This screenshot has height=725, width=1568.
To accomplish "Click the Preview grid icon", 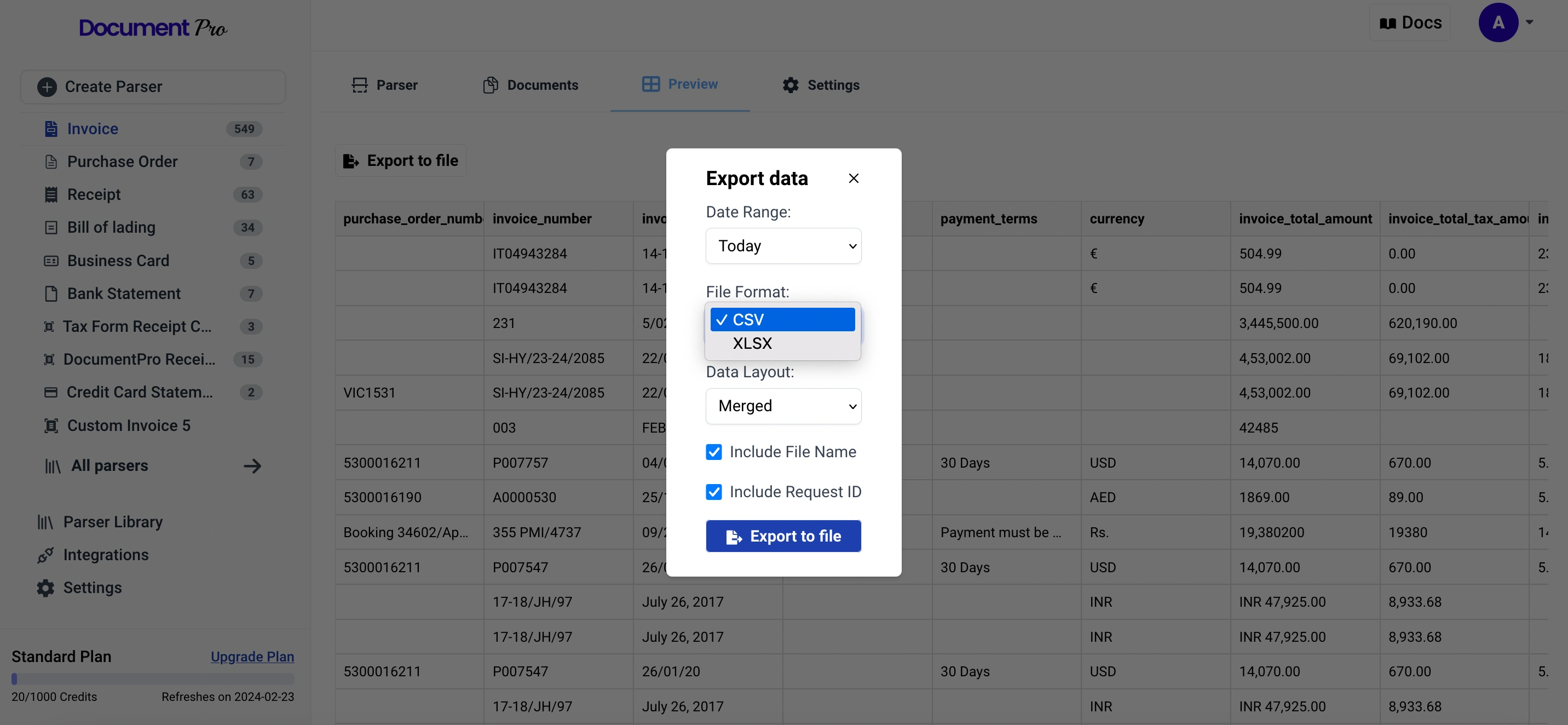I will click(x=651, y=84).
